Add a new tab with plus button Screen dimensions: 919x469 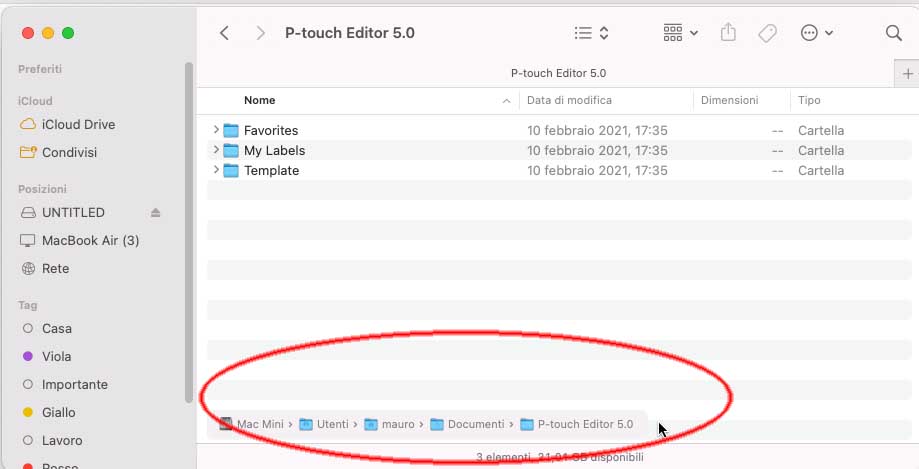pos(908,74)
